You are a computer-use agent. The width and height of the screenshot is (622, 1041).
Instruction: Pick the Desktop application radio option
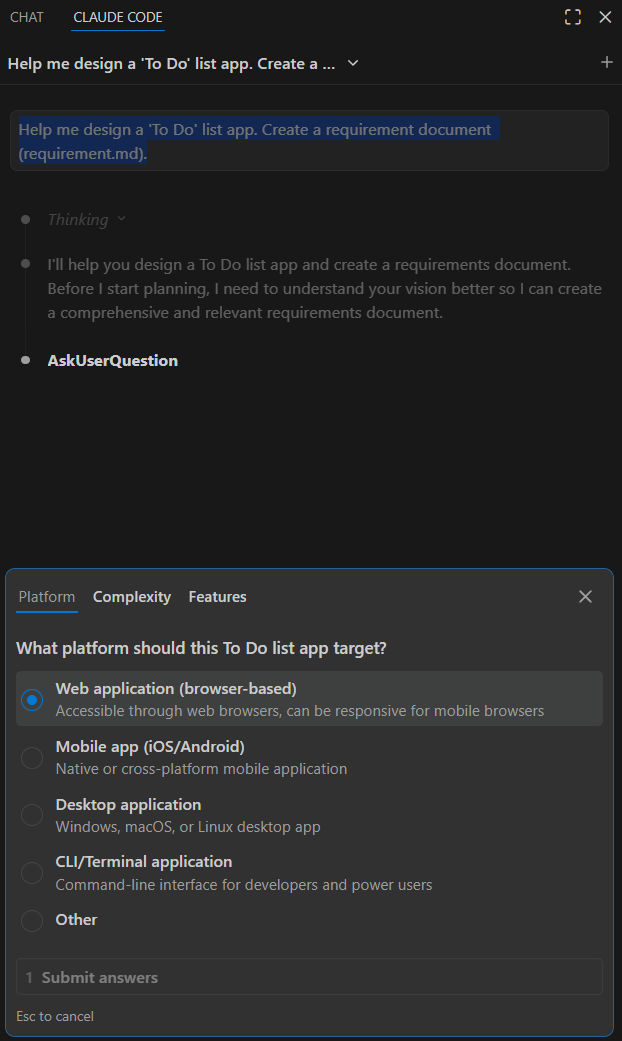pyautogui.click(x=32, y=815)
